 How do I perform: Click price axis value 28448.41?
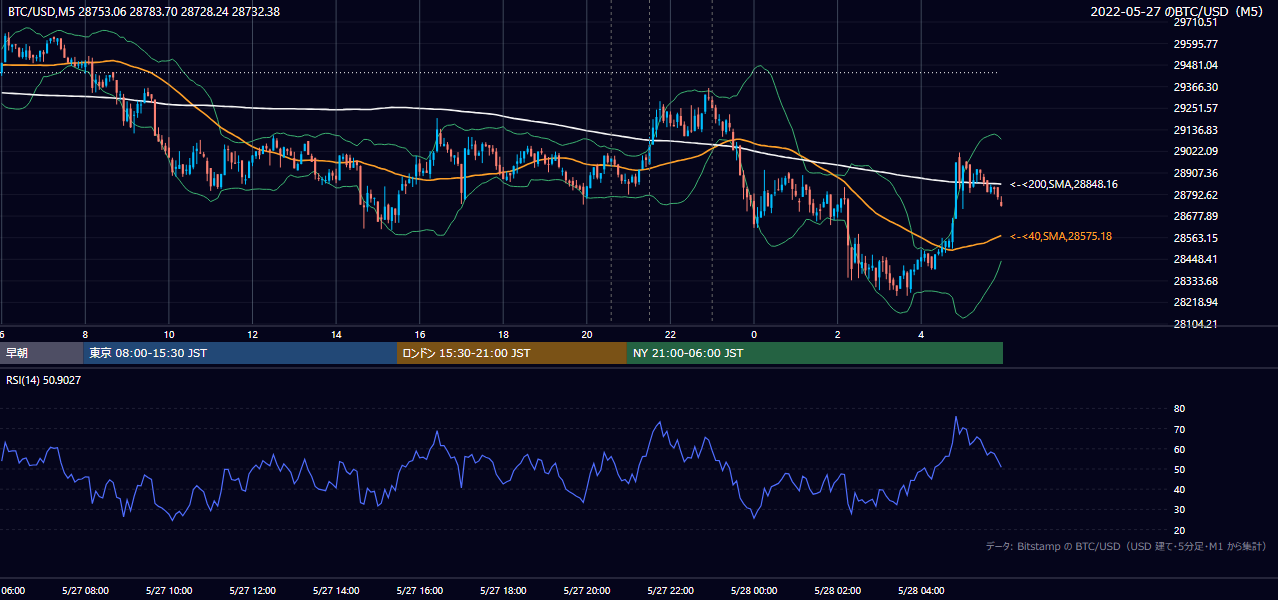[1195, 259]
